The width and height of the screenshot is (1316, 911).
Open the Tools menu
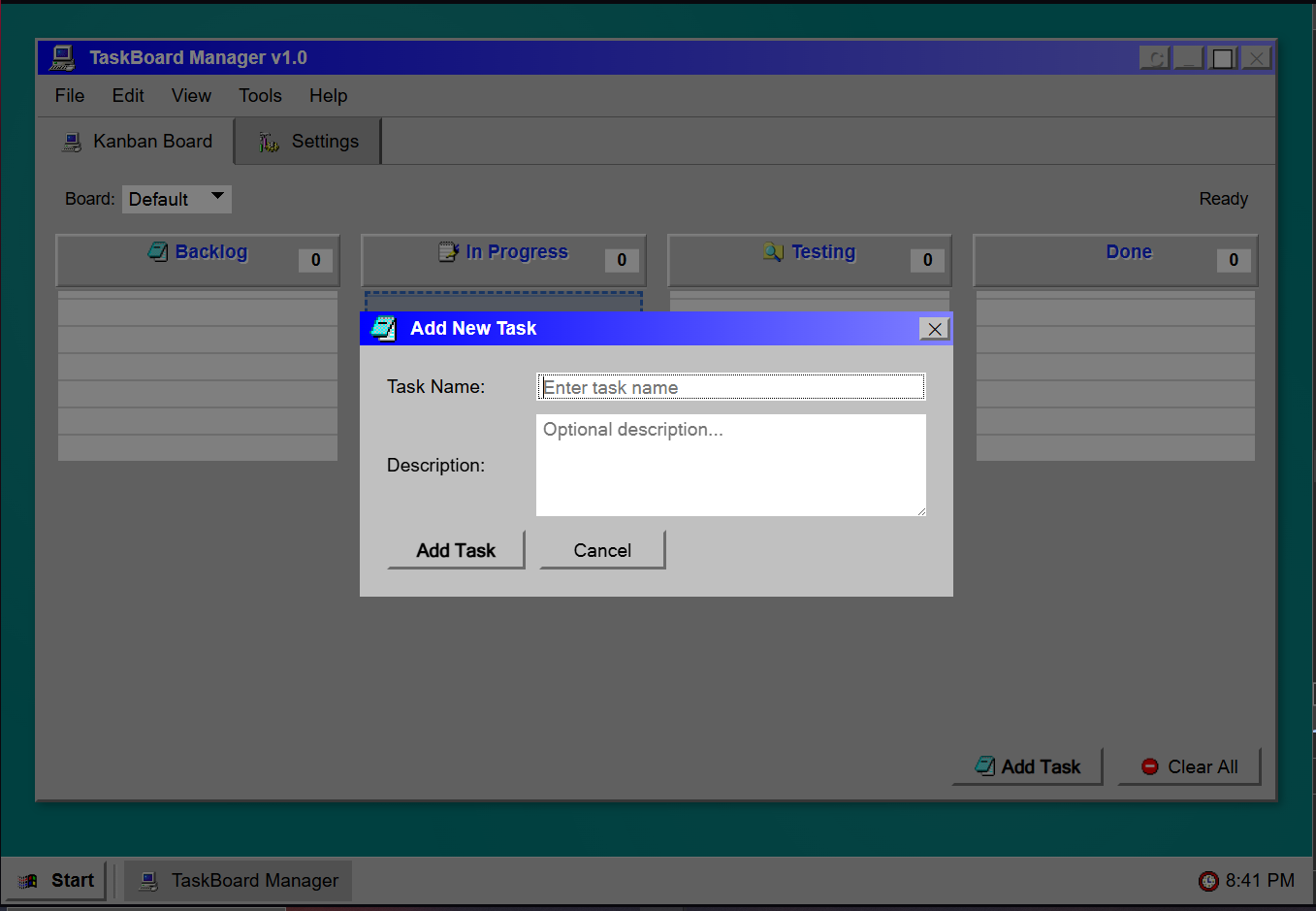coord(259,95)
